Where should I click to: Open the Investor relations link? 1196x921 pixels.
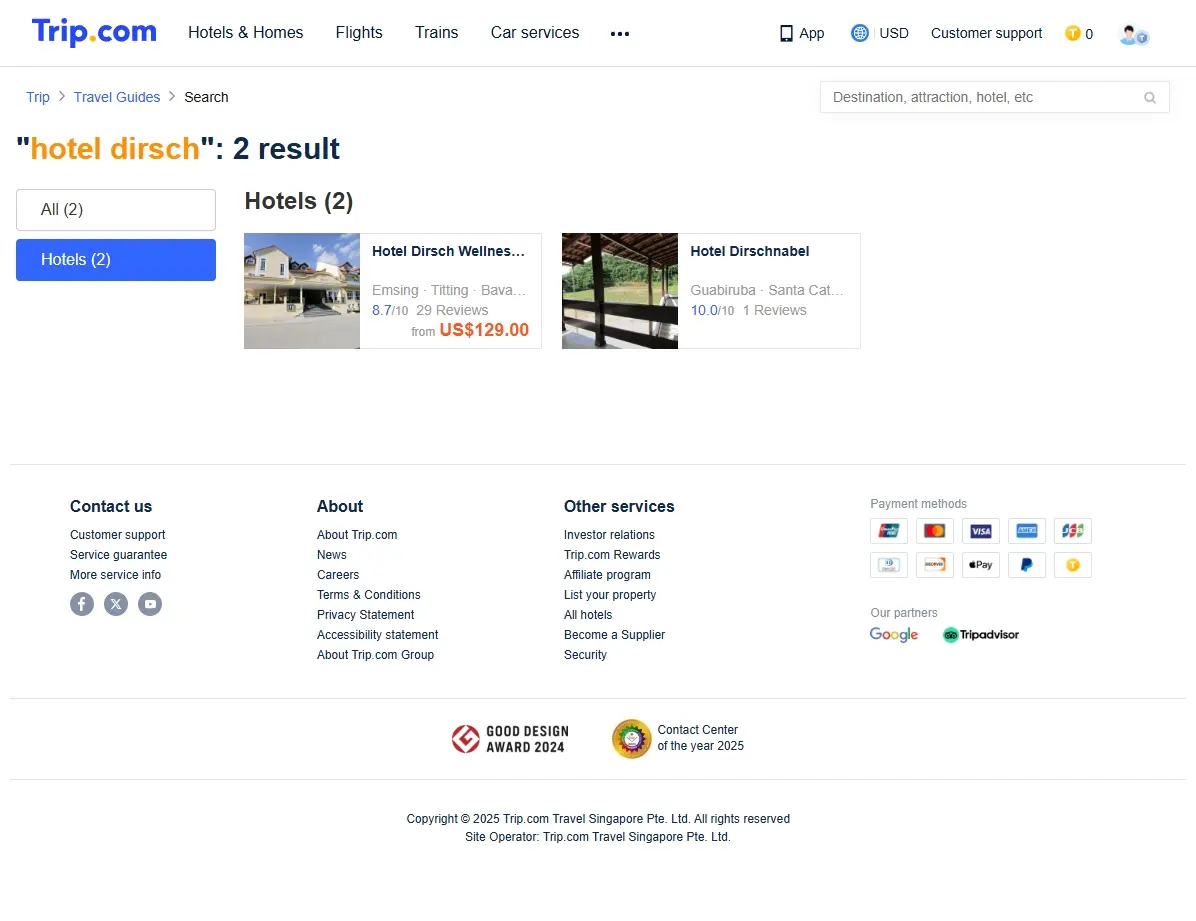pyautogui.click(x=609, y=535)
